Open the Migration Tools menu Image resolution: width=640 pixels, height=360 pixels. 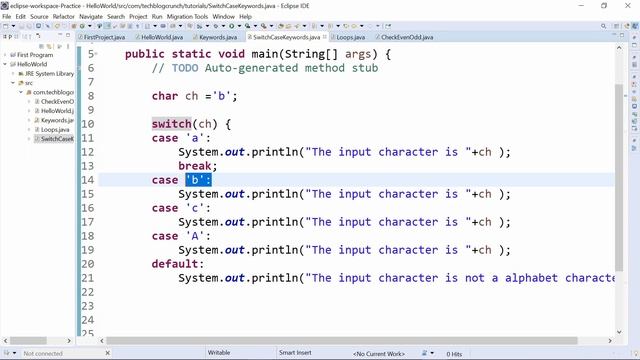pos(187,17)
